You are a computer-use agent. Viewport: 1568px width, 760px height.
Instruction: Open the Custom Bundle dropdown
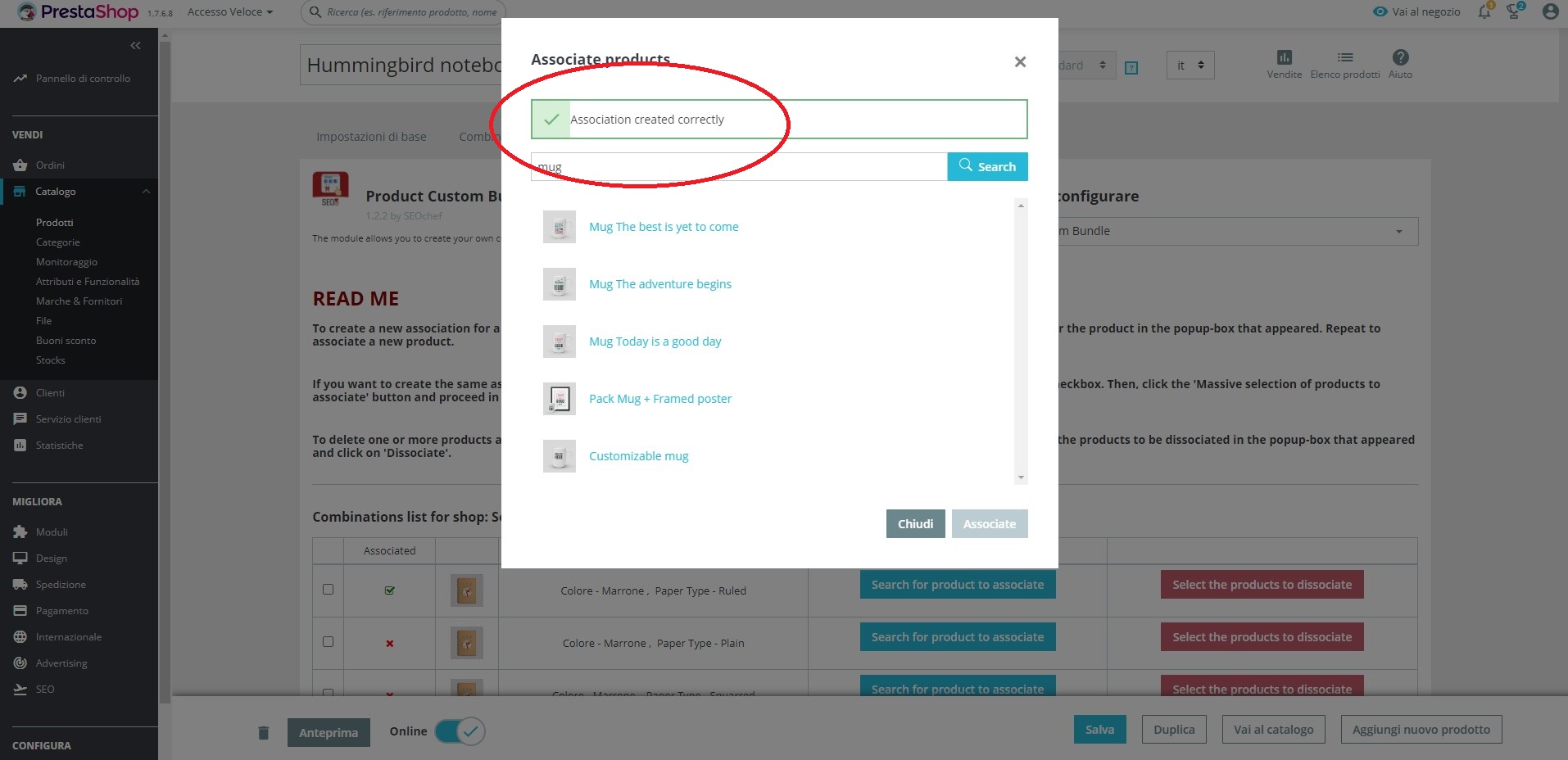1238,231
